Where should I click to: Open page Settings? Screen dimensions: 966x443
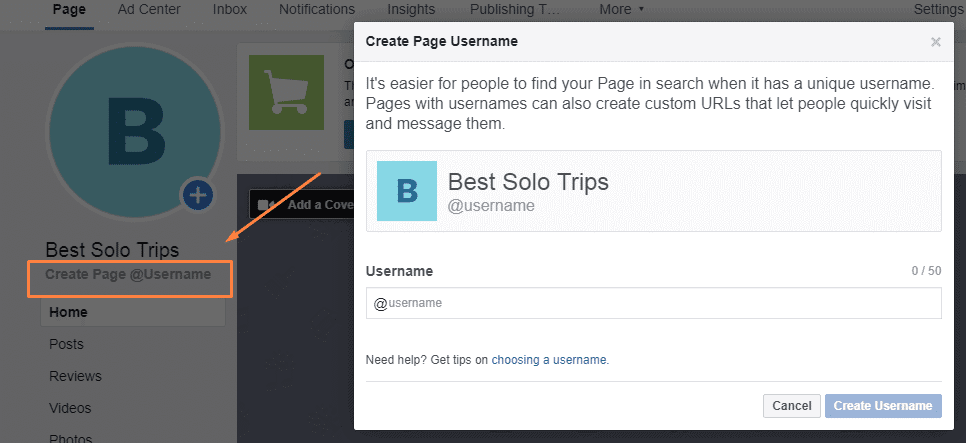click(938, 9)
